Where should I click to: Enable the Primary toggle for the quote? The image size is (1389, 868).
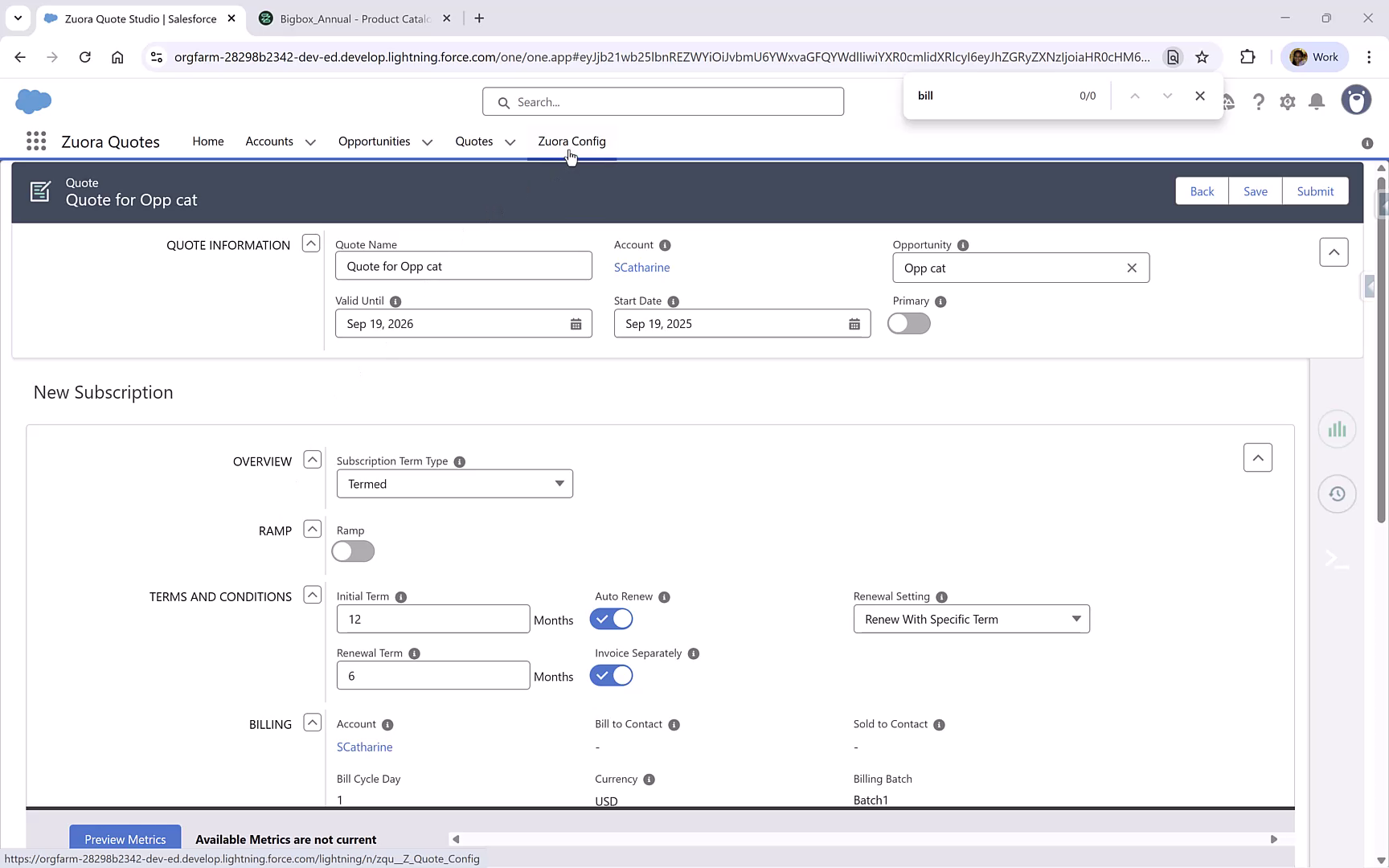coord(908,323)
